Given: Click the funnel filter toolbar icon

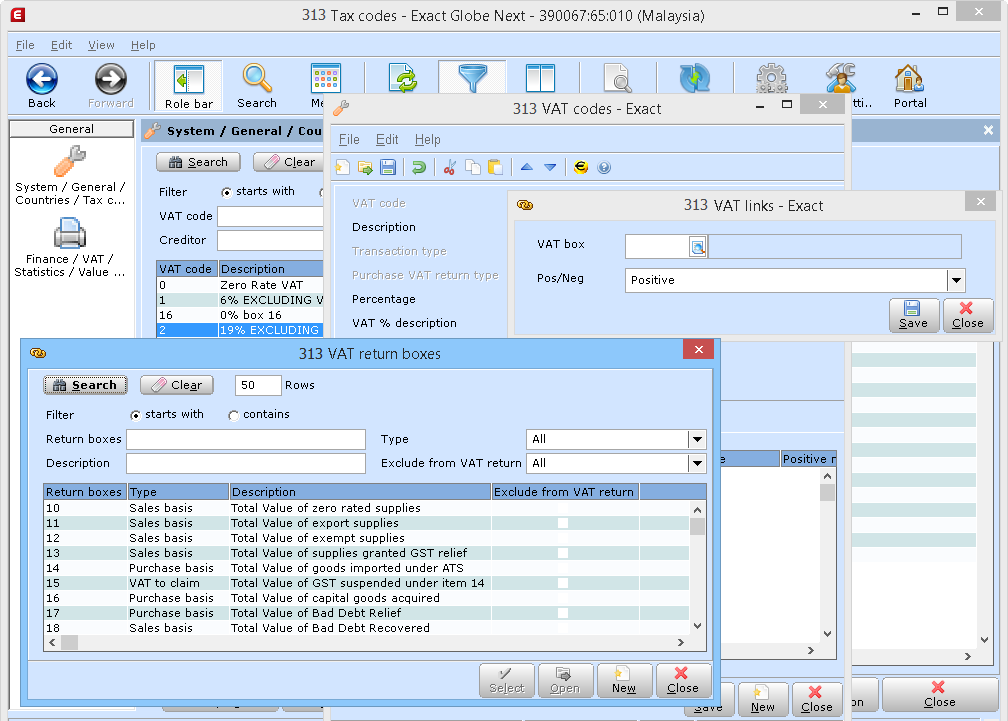Looking at the screenshot, I should pyautogui.click(x=471, y=79).
